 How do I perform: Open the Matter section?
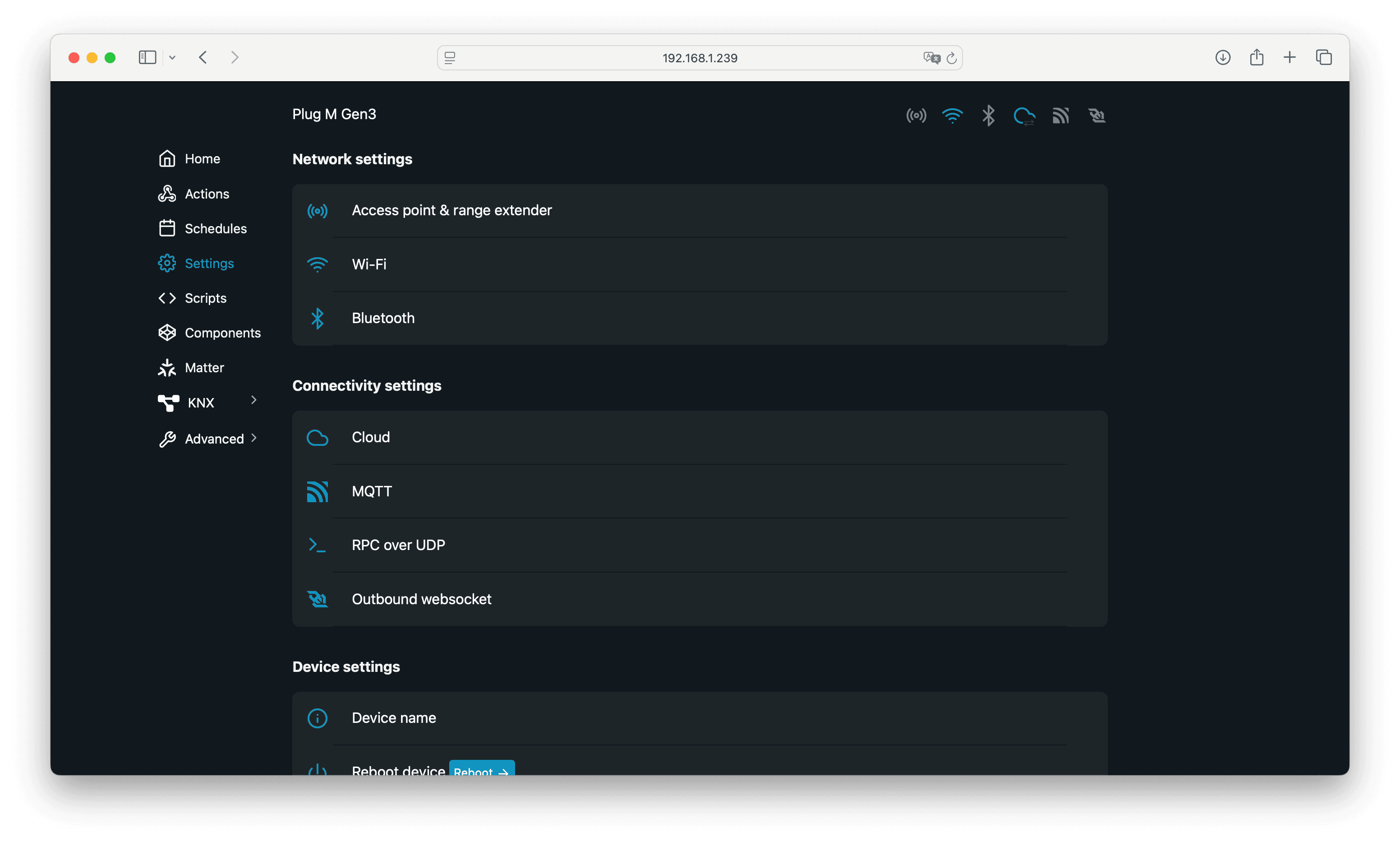point(204,368)
